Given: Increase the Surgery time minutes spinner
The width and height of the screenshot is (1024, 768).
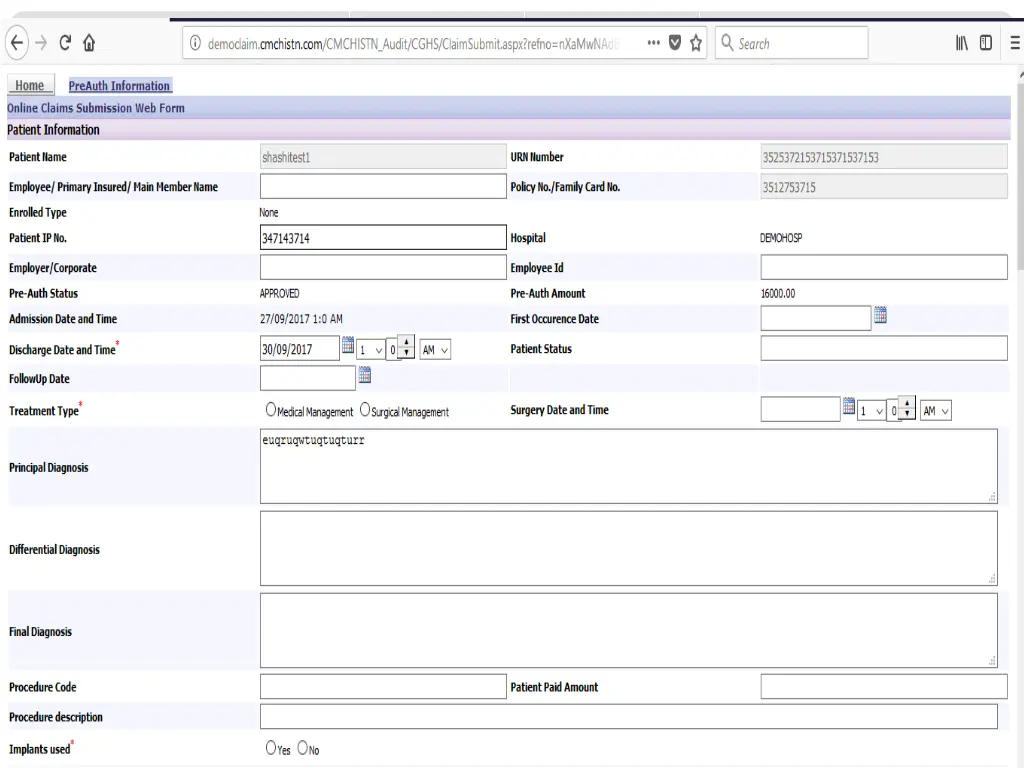Looking at the screenshot, I should [907, 403].
